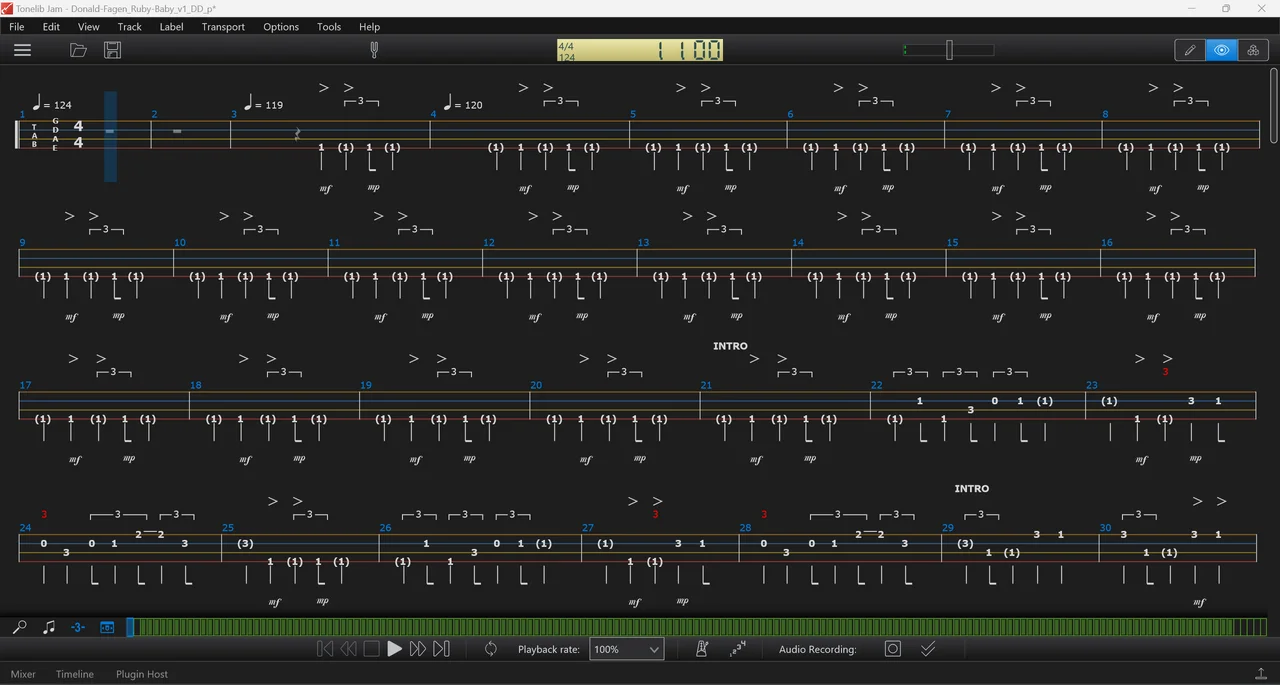Screen dimensions: 1280x685
Task: Expand the bottom panel with upload arrow
Action: (x=1260, y=674)
